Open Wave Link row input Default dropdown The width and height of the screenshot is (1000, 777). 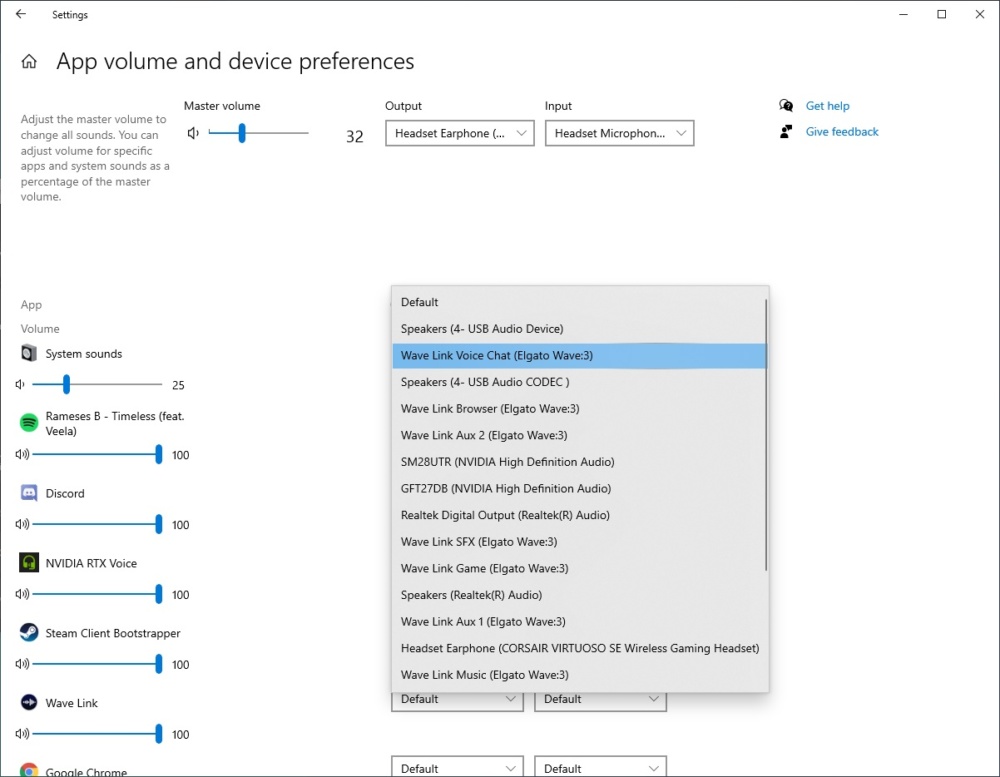click(x=600, y=699)
